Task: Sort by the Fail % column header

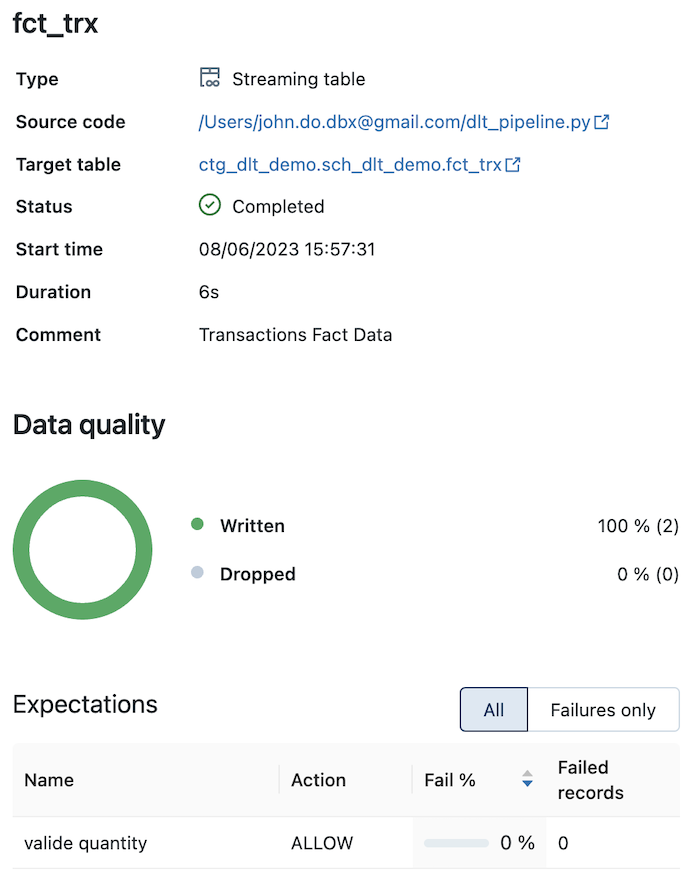Action: point(450,780)
